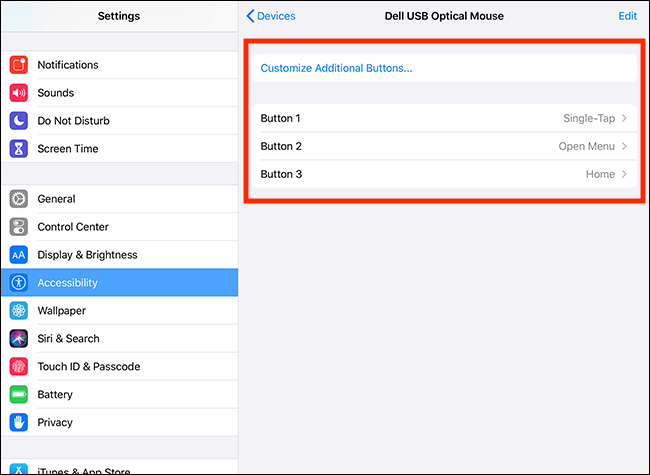
Task: Expand Button 1 Single-Tap chevron
Action: tap(624, 118)
